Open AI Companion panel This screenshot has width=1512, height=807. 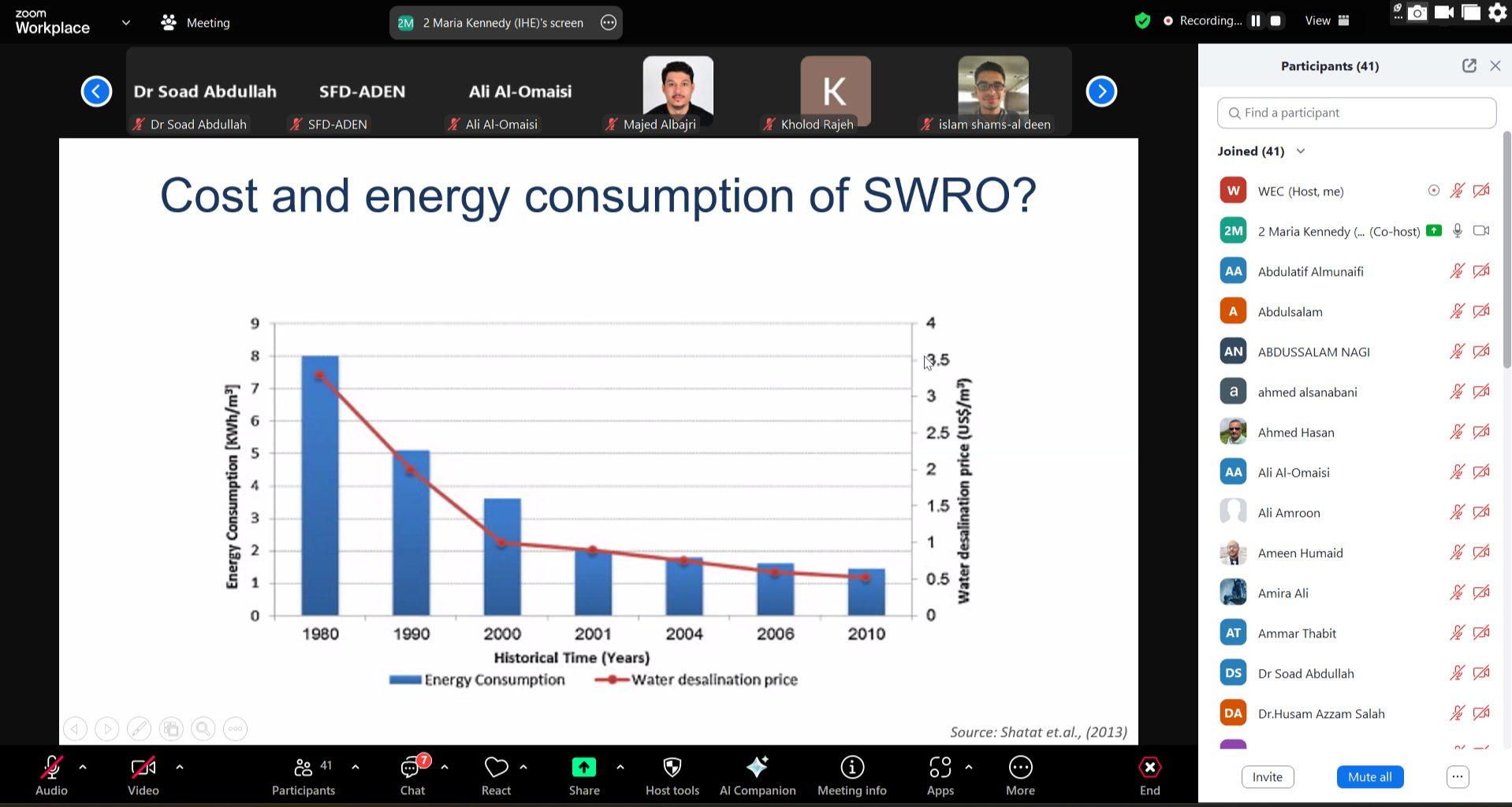click(757, 768)
